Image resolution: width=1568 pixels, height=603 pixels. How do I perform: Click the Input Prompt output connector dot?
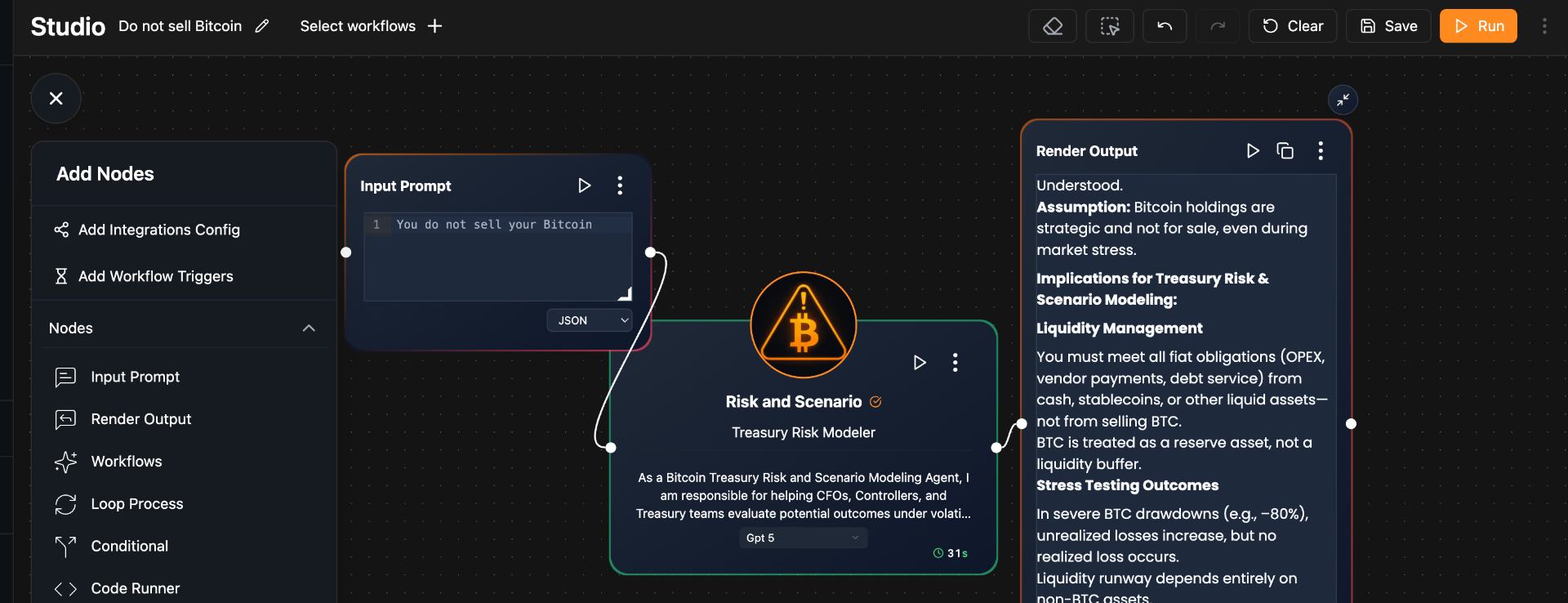(x=650, y=252)
